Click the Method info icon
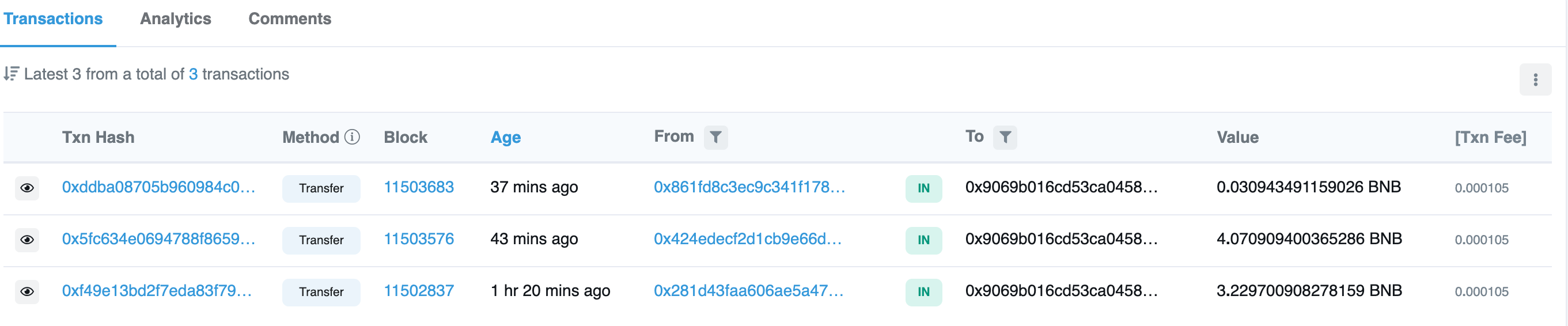Image resolution: width=1568 pixels, height=326 pixels. pyautogui.click(x=352, y=137)
